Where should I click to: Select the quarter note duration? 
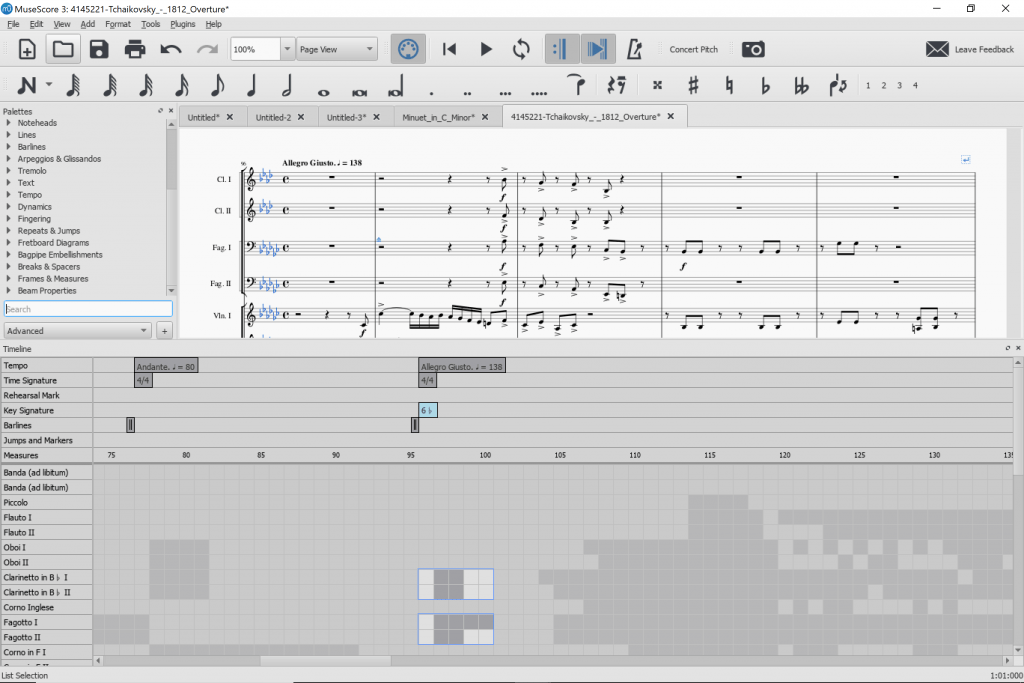(251, 86)
